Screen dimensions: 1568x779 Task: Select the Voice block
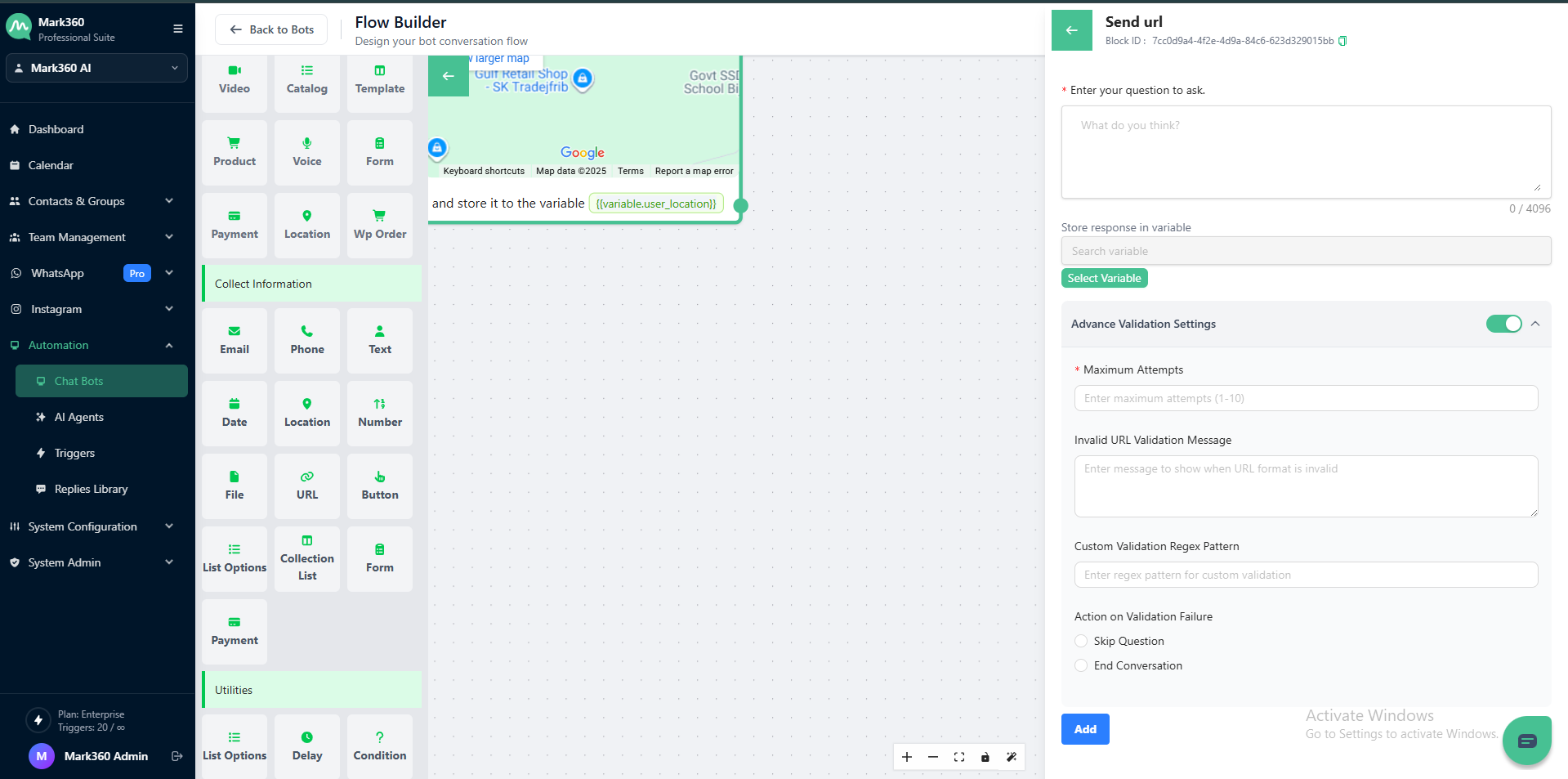coord(307,152)
